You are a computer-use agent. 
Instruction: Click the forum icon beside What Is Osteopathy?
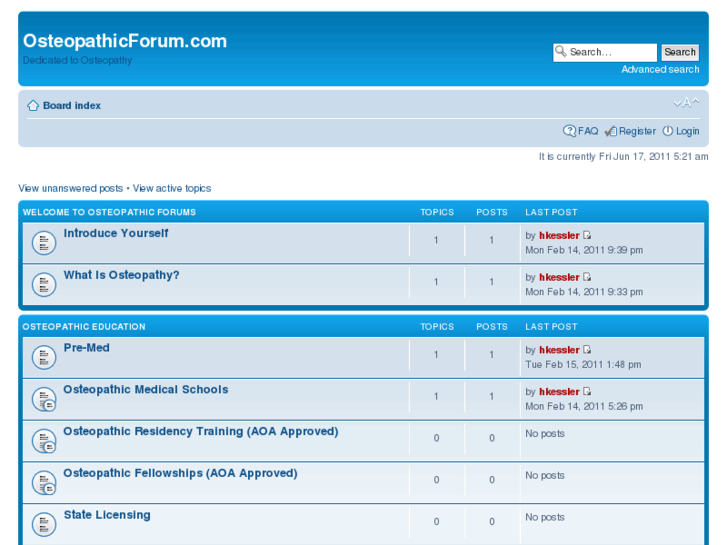(44, 284)
